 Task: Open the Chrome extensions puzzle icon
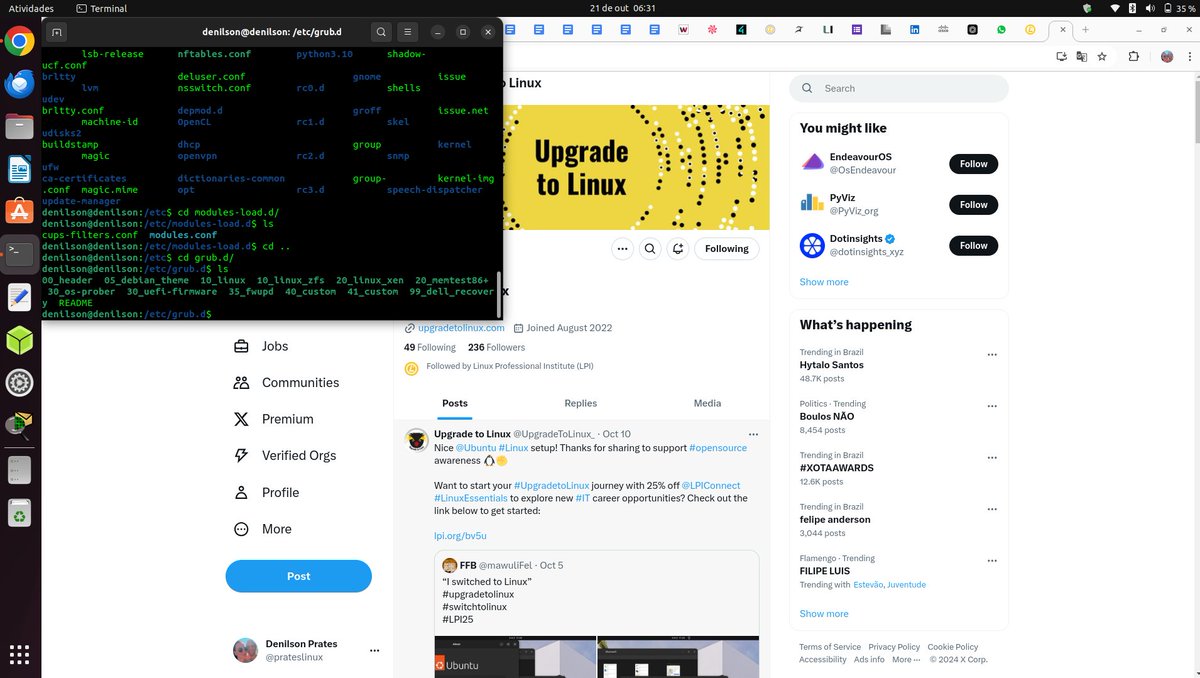pyautogui.click(x=1133, y=58)
